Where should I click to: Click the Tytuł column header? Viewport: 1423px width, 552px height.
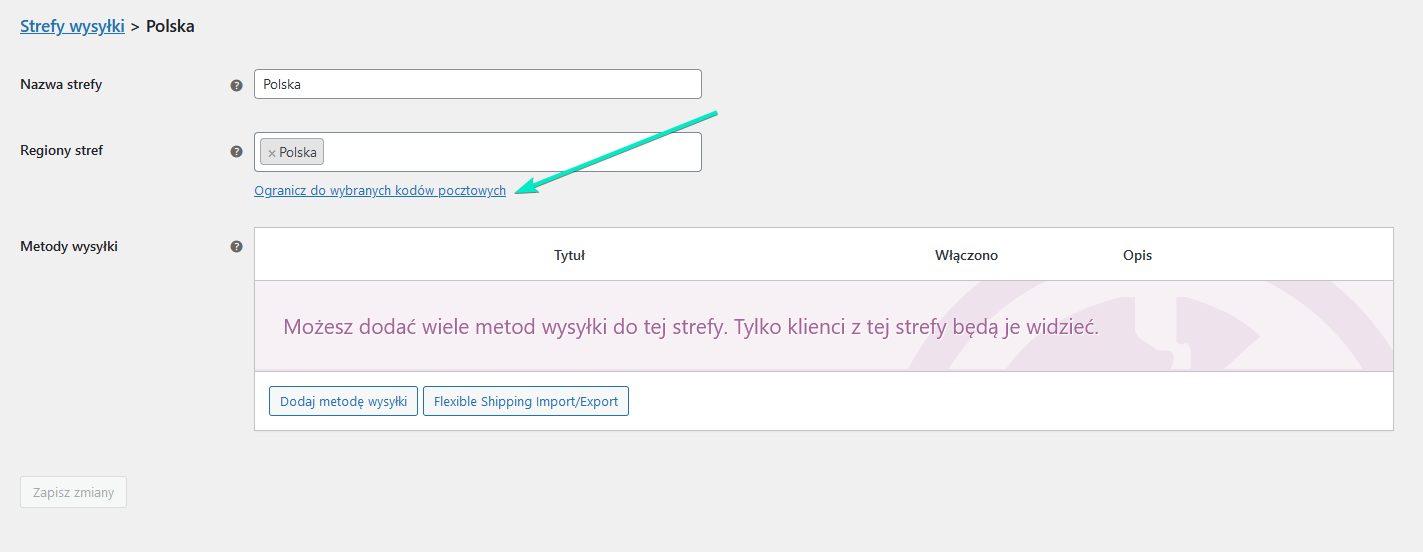point(569,255)
